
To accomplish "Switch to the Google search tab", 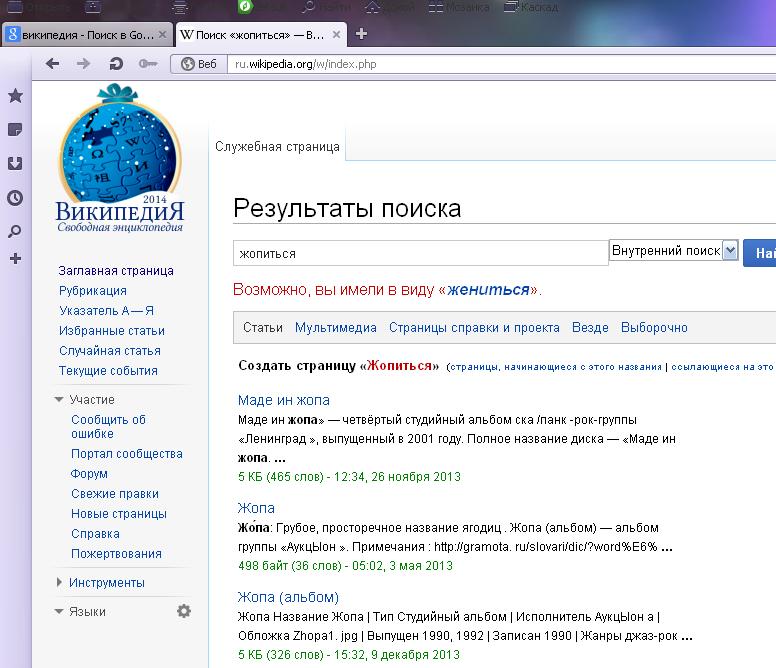I will tap(86, 34).
